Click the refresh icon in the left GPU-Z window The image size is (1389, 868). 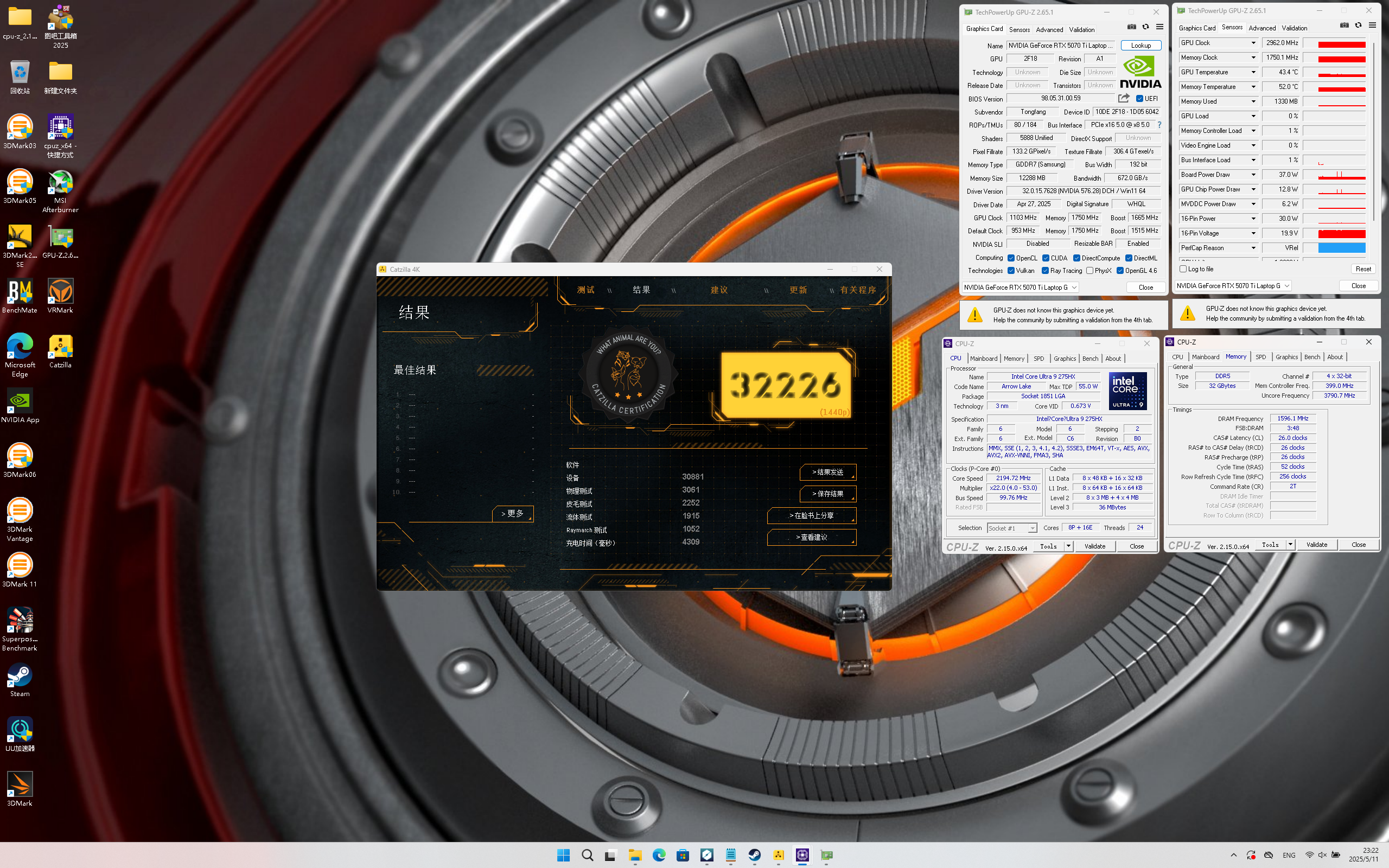[1145, 27]
